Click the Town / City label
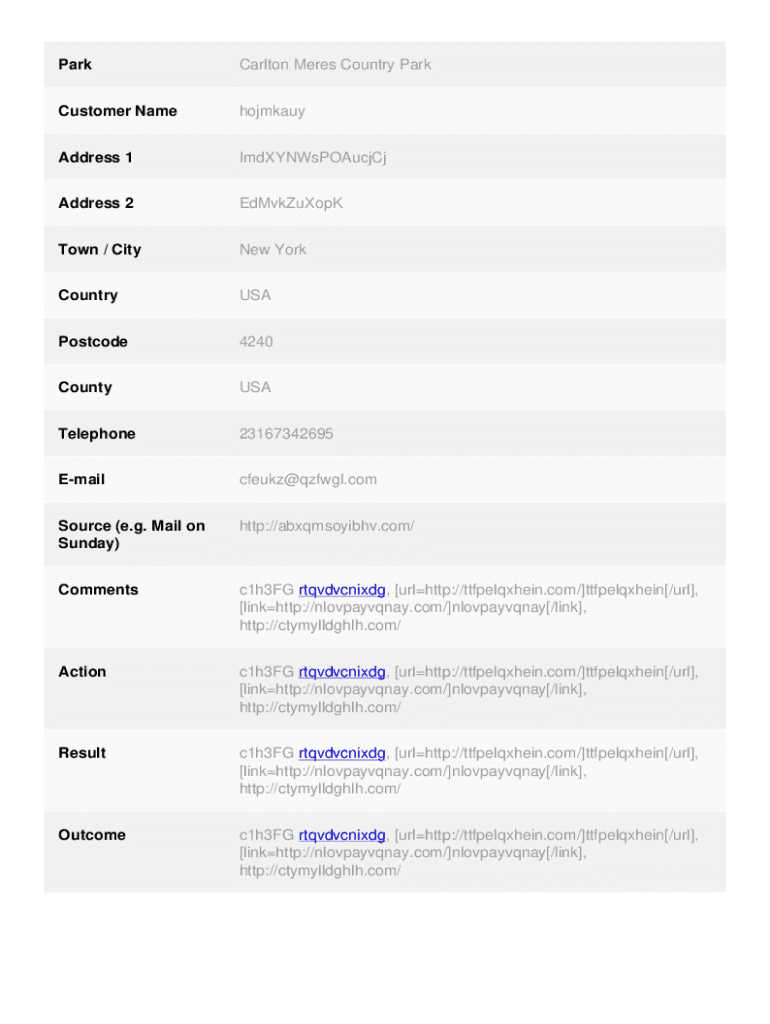Screen dimensions: 770x1024 [99, 249]
